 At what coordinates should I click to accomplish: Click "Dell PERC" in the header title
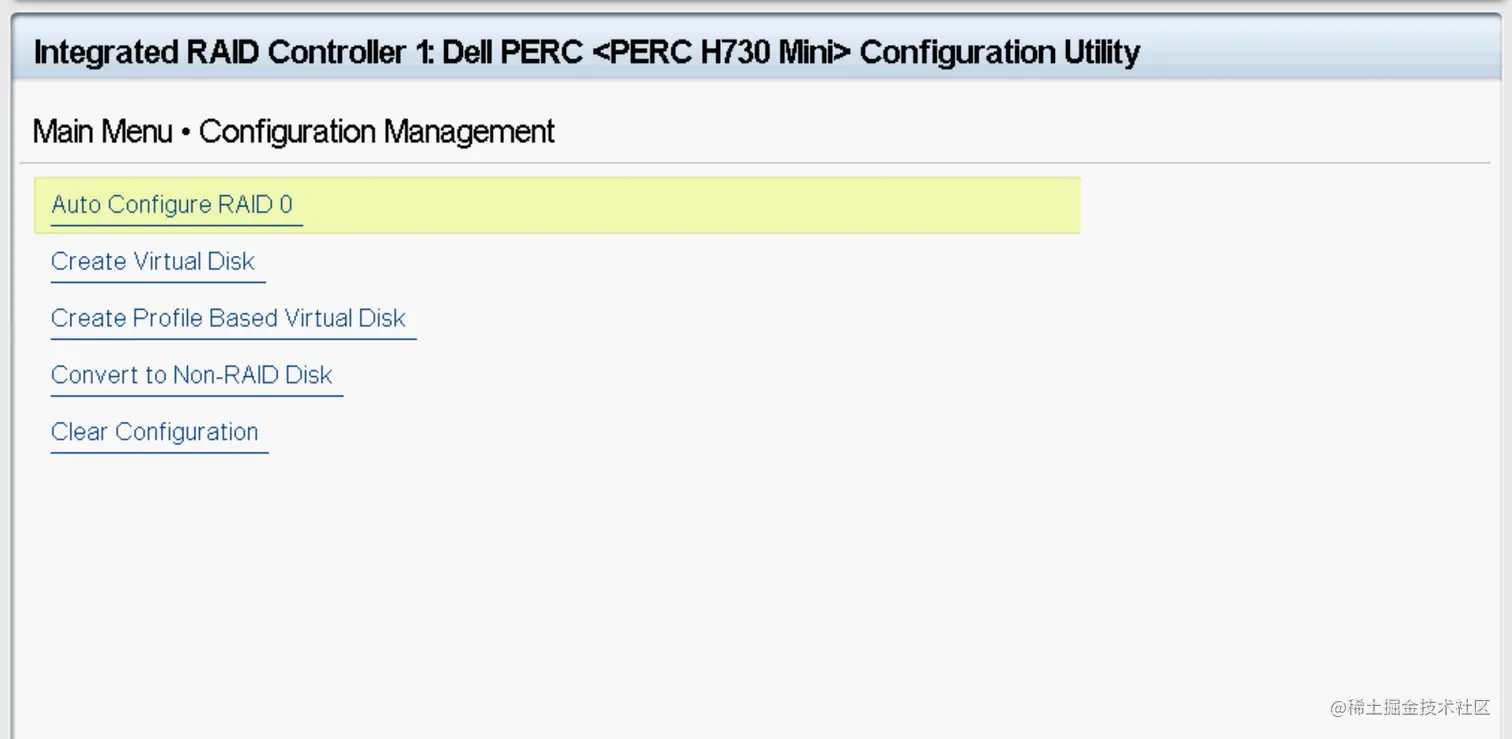512,52
